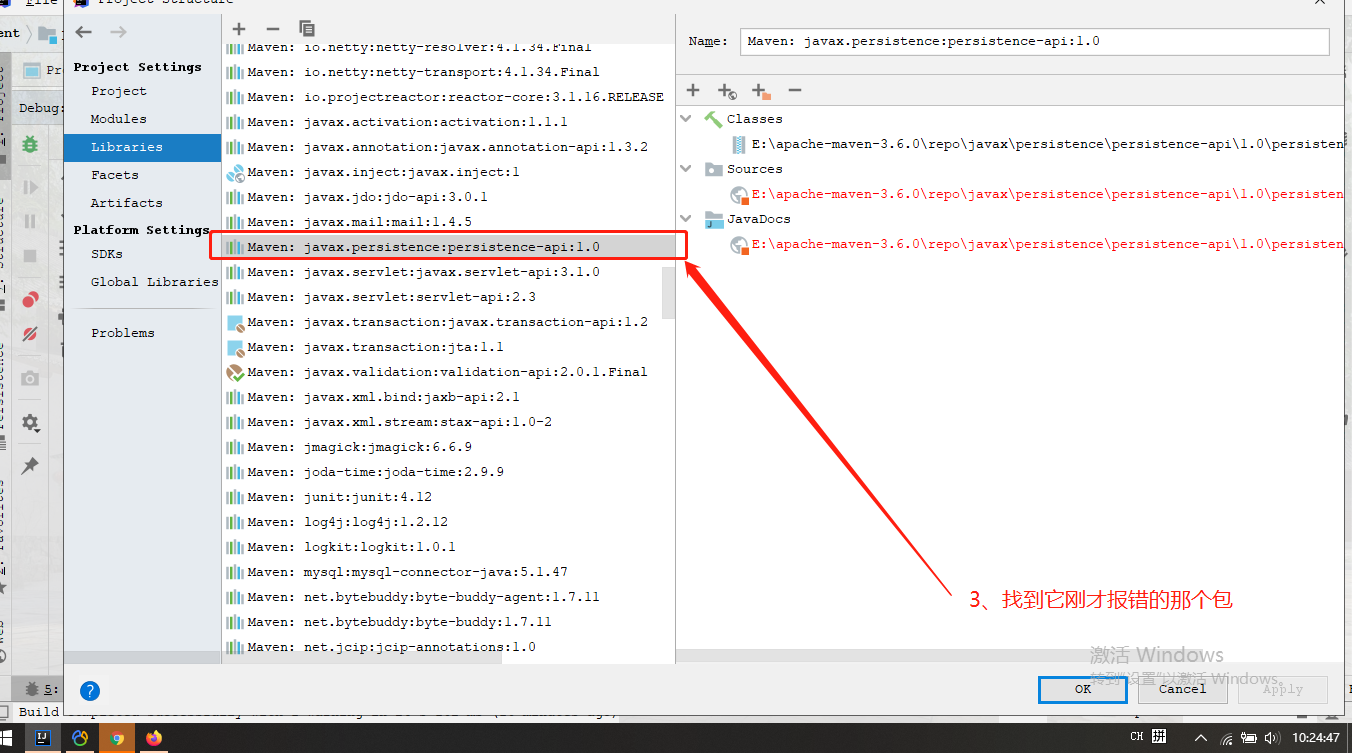This screenshot has height=753, width=1352.
Task: Select Maven: io.projectreactor:reactor-core:3.1.16.RELEASE library
Action: point(449,97)
